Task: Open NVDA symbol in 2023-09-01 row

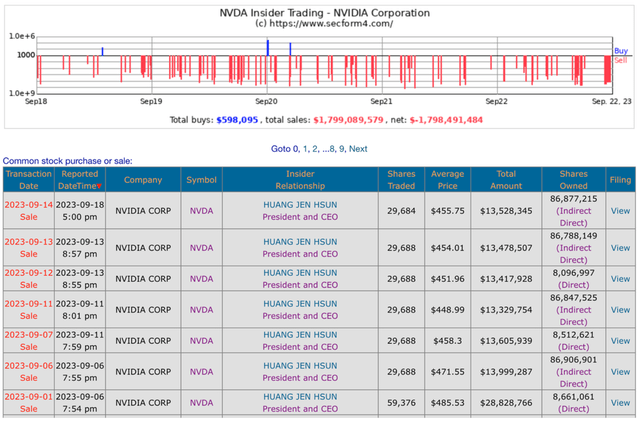Action: (201, 403)
